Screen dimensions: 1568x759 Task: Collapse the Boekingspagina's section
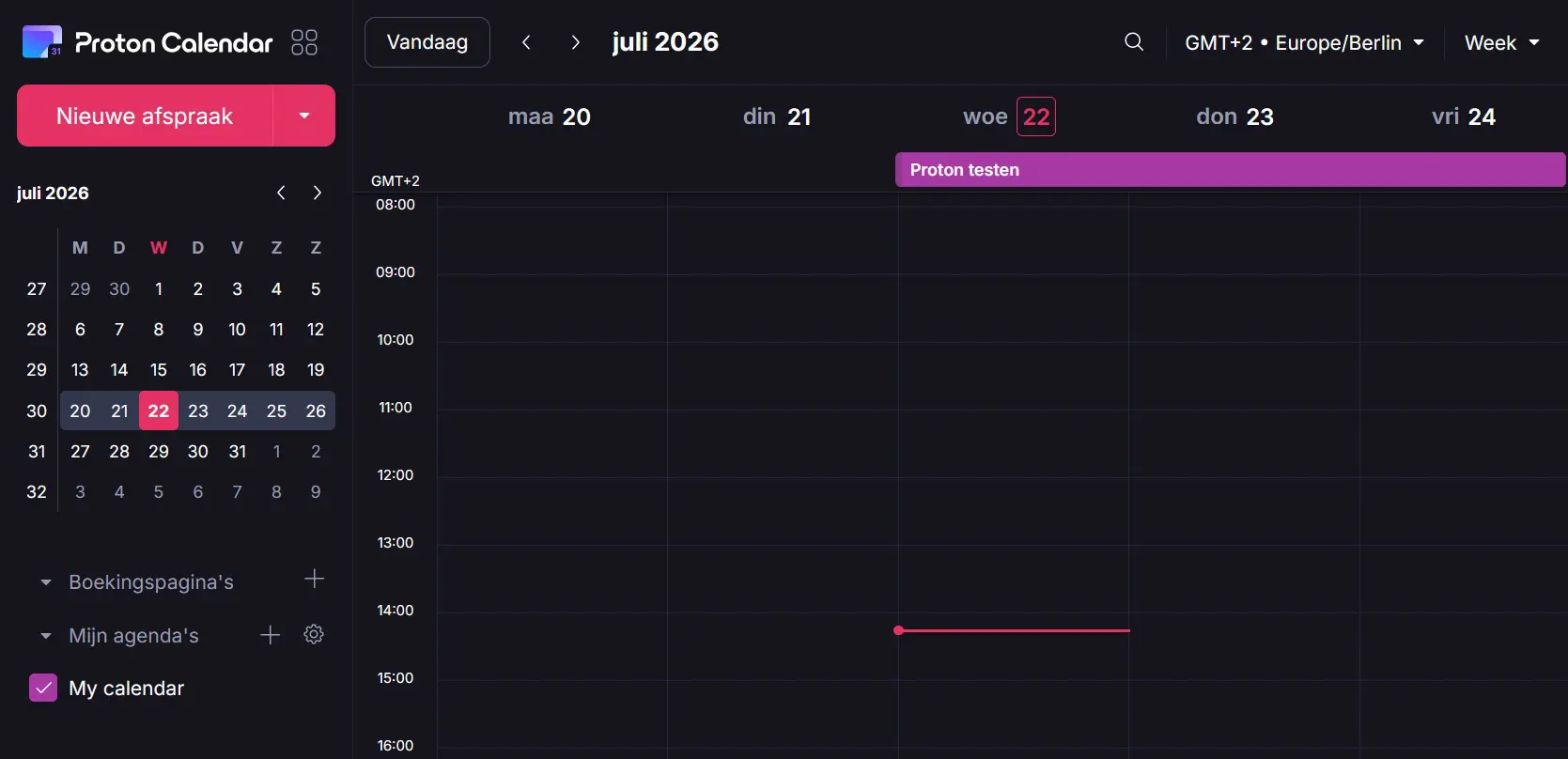(x=46, y=582)
